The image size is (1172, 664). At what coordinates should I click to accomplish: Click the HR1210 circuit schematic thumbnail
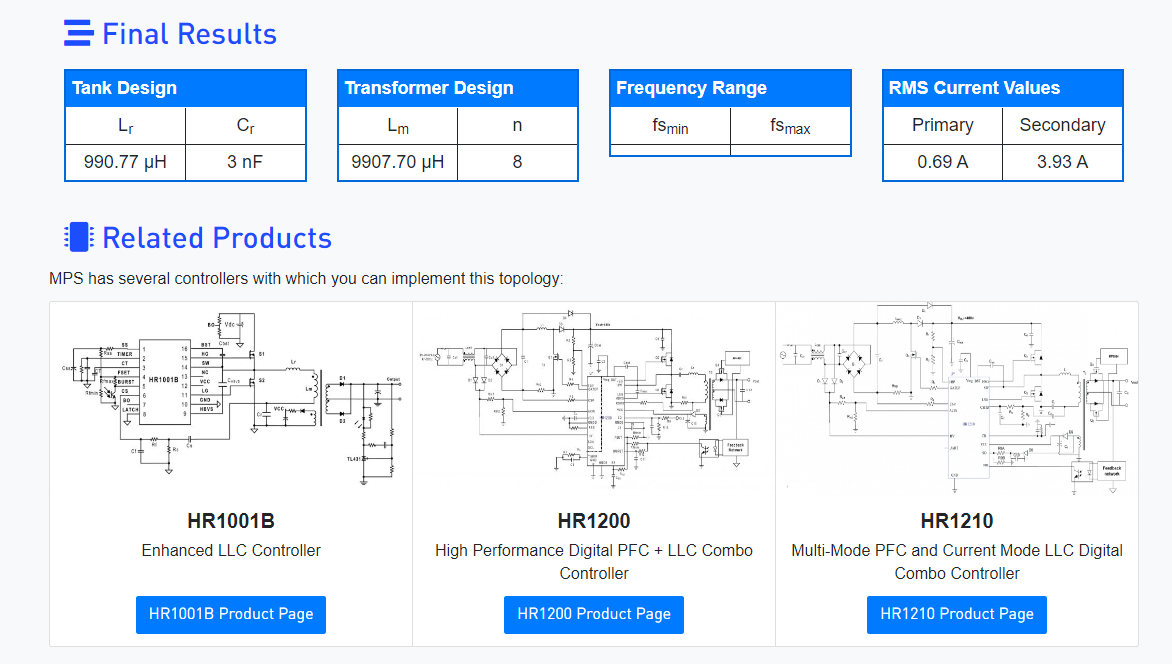click(957, 398)
